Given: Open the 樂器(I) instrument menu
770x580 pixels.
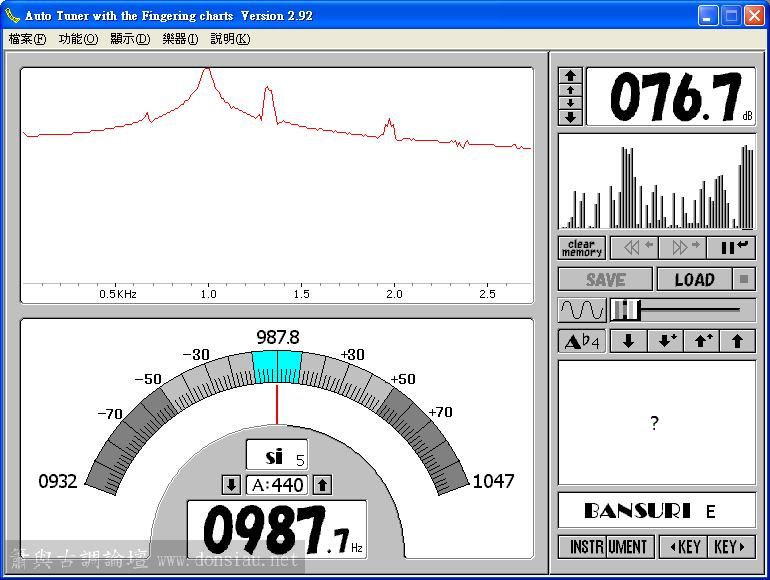Looking at the screenshot, I should pyautogui.click(x=180, y=39).
